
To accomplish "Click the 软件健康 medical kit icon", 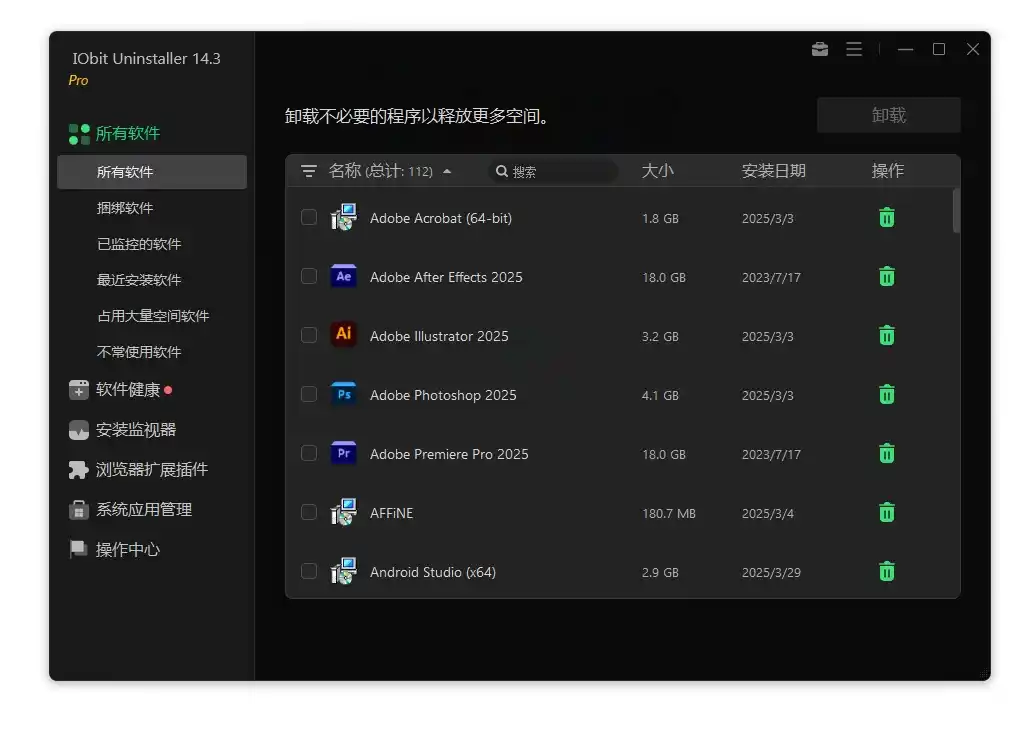I will click(79, 390).
